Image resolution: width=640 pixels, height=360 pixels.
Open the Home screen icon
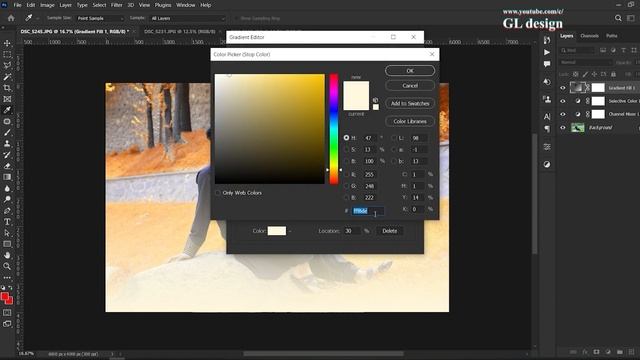11,18
